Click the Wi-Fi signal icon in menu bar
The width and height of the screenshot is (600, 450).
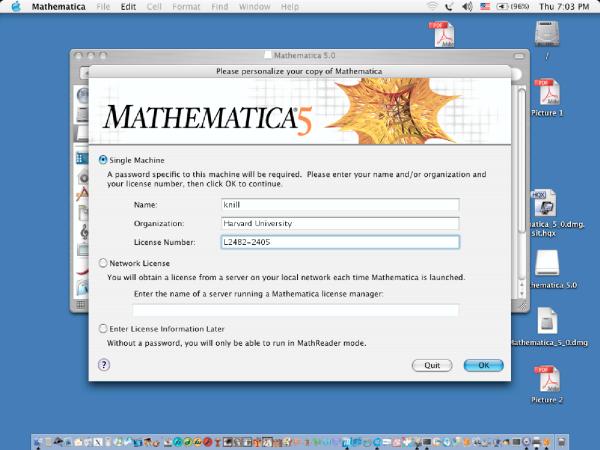(432, 7)
